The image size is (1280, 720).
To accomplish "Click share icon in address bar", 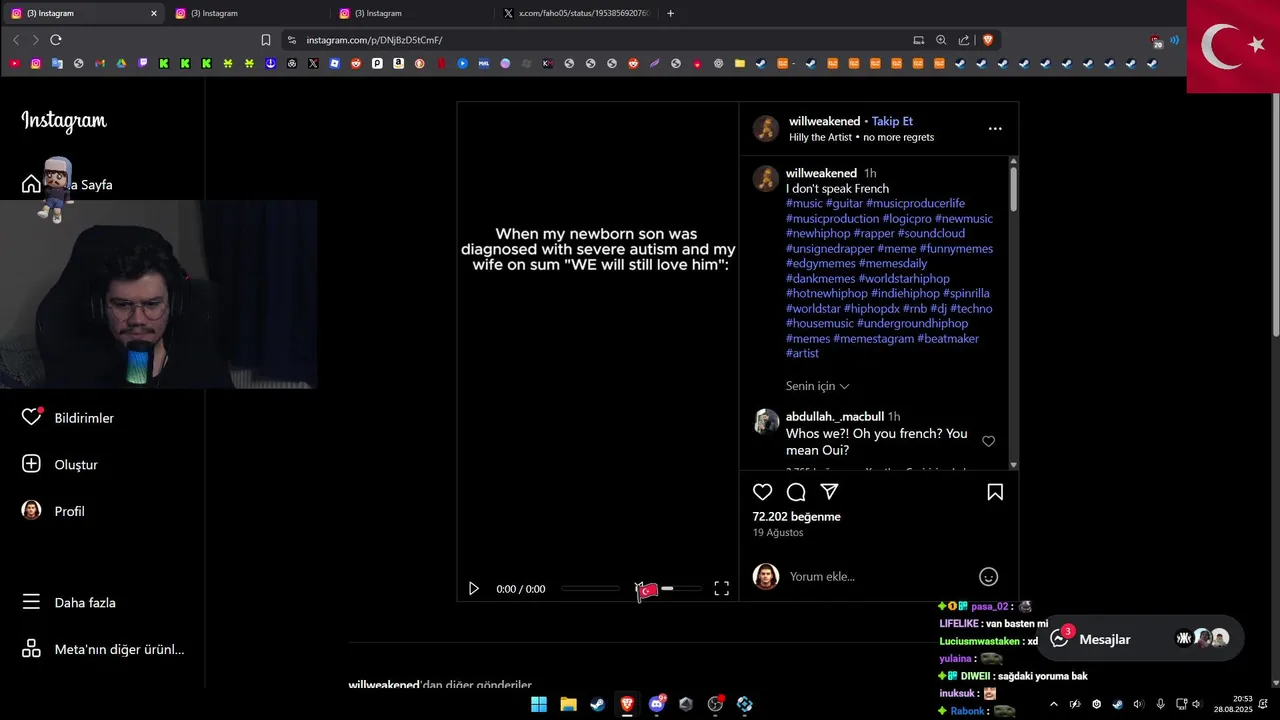I will [964, 40].
